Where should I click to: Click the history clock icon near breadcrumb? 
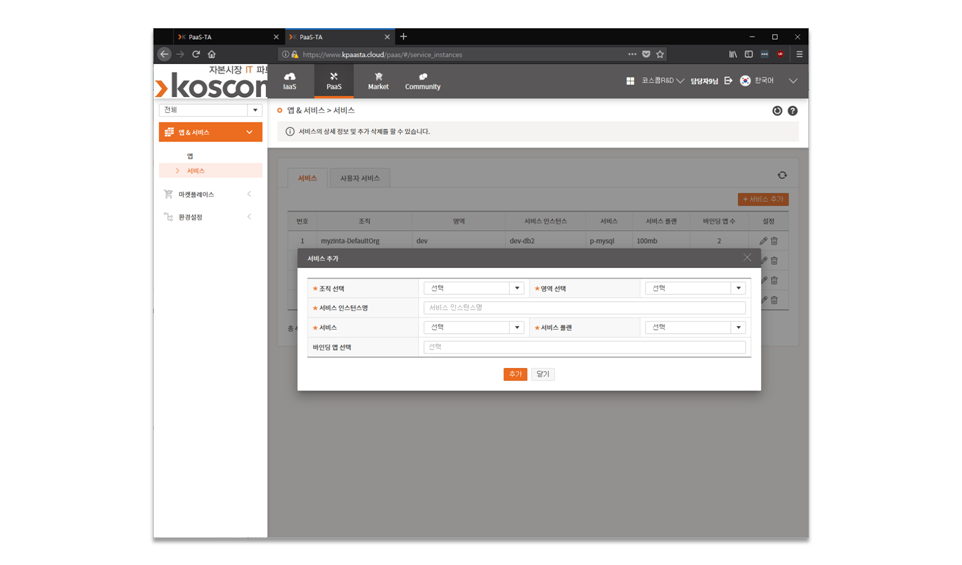(x=777, y=111)
